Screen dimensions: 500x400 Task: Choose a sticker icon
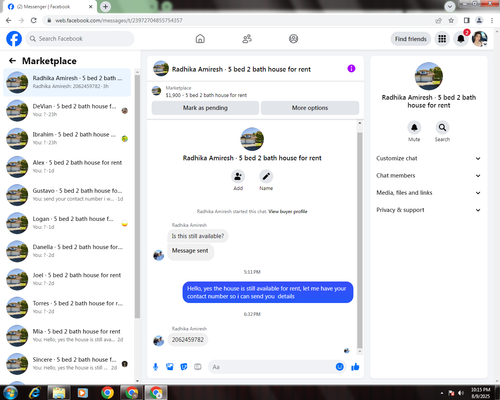coord(184,367)
